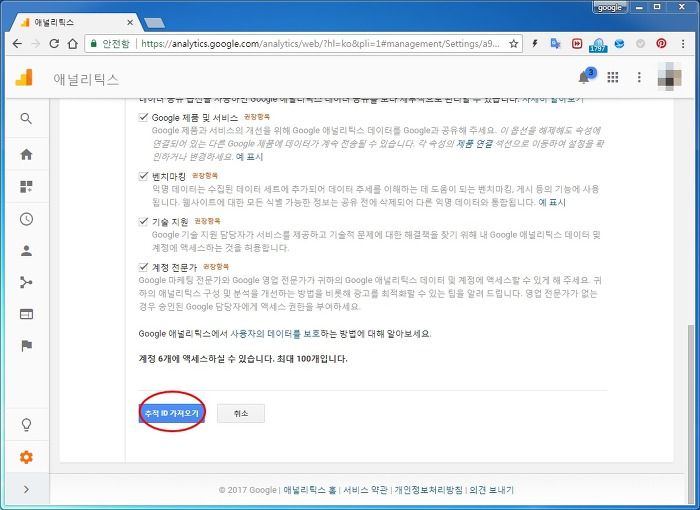Viewport: 700px width, 510px height.
Task: Click the 취소 button
Action: [x=241, y=413]
